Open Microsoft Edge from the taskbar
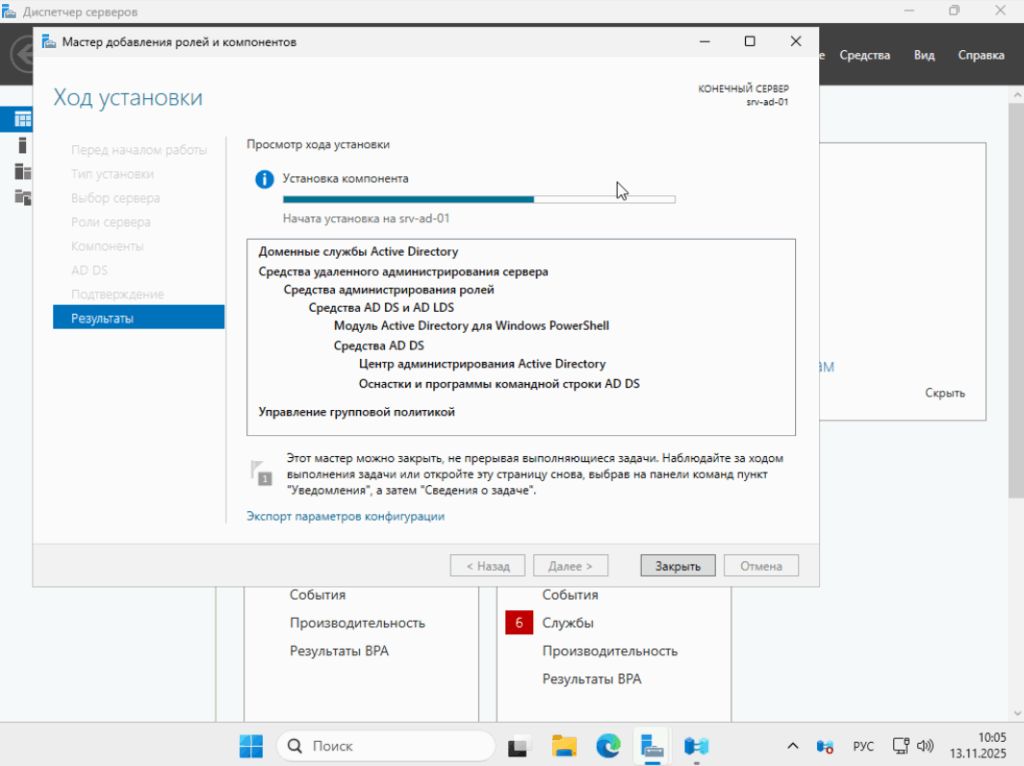Screen dimensions: 1024x766 pyautogui.click(x=608, y=746)
